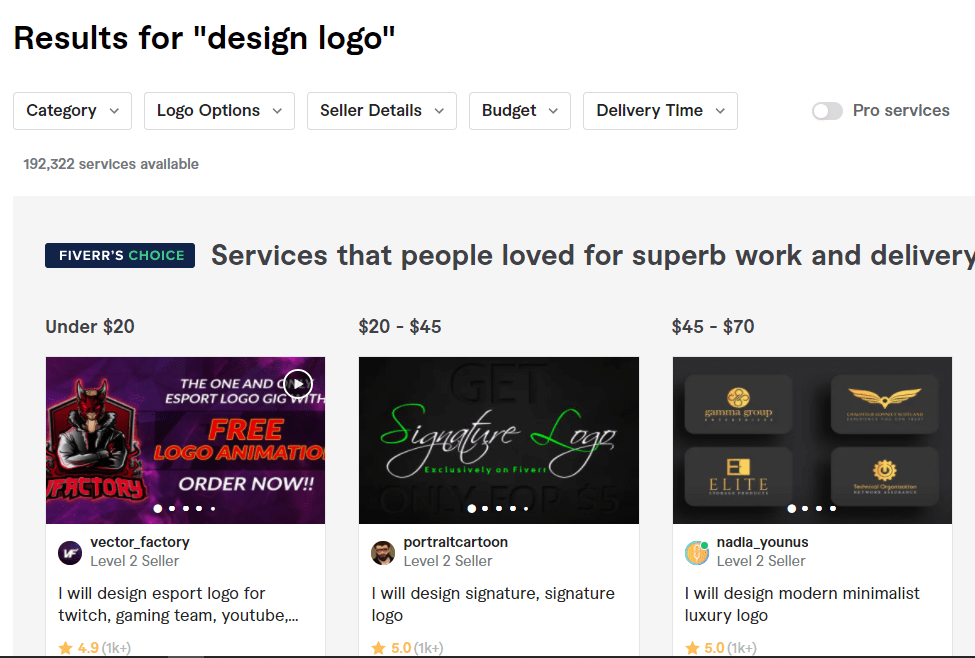Select first carousel dot on signature logo image
975x658 pixels.
[471, 508]
